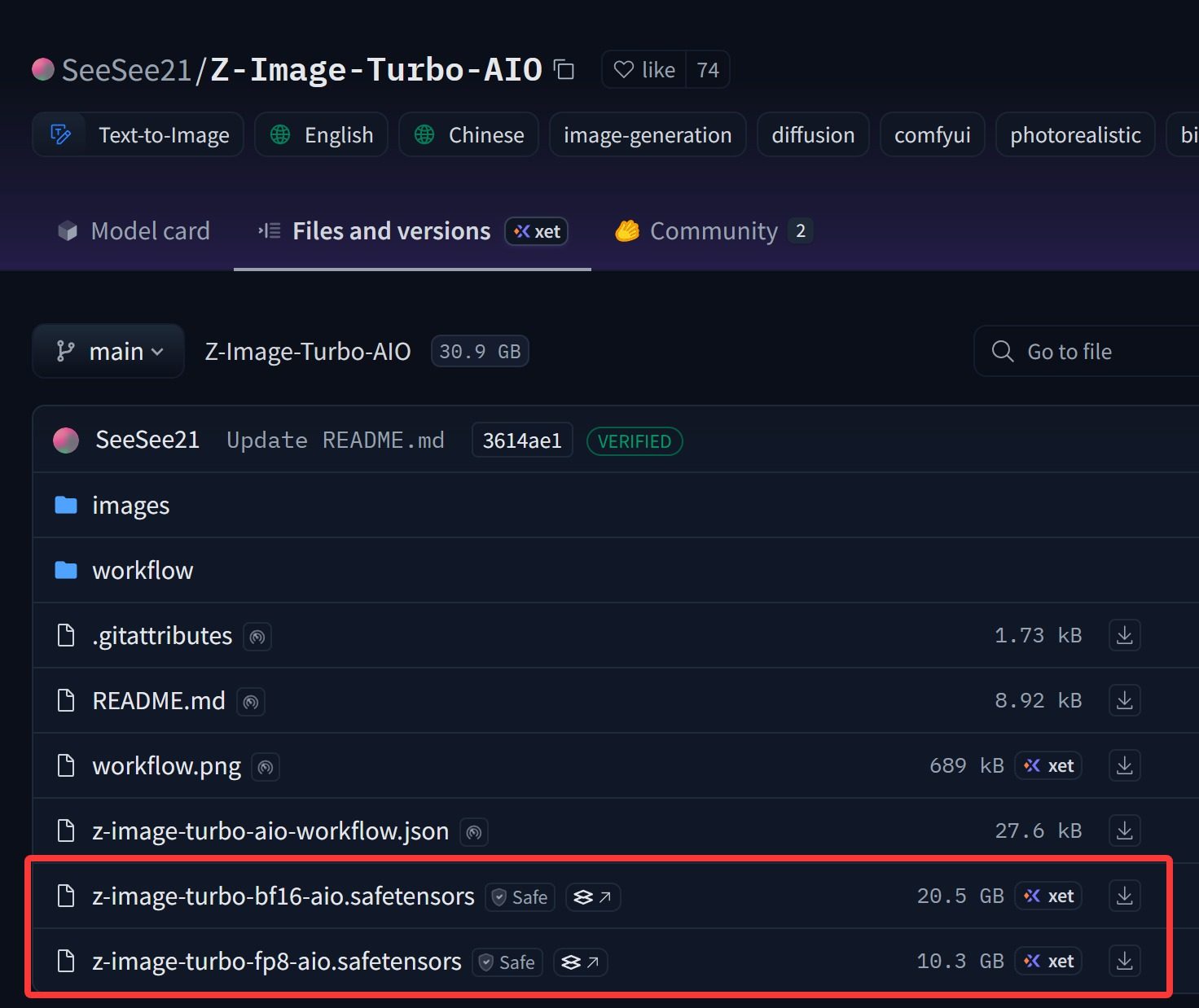Download workflow.png using its download icon

[1124, 765]
